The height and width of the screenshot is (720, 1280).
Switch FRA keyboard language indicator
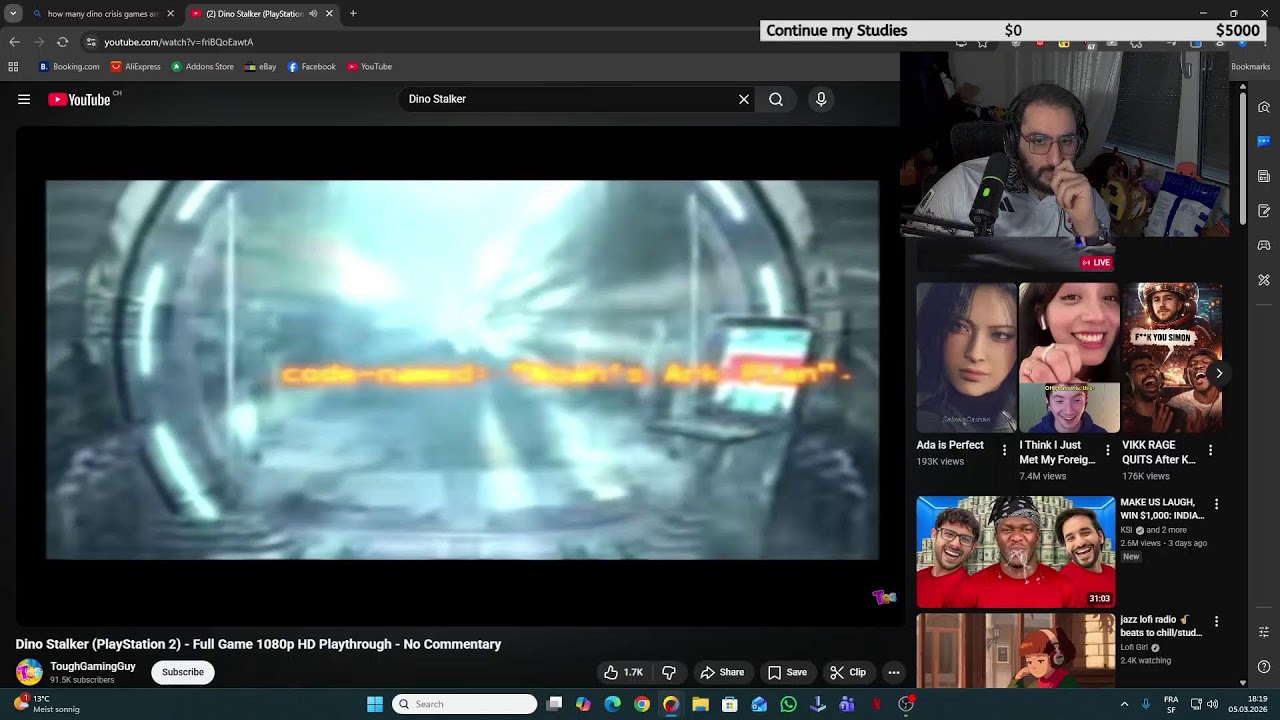(x=1171, y=704)
